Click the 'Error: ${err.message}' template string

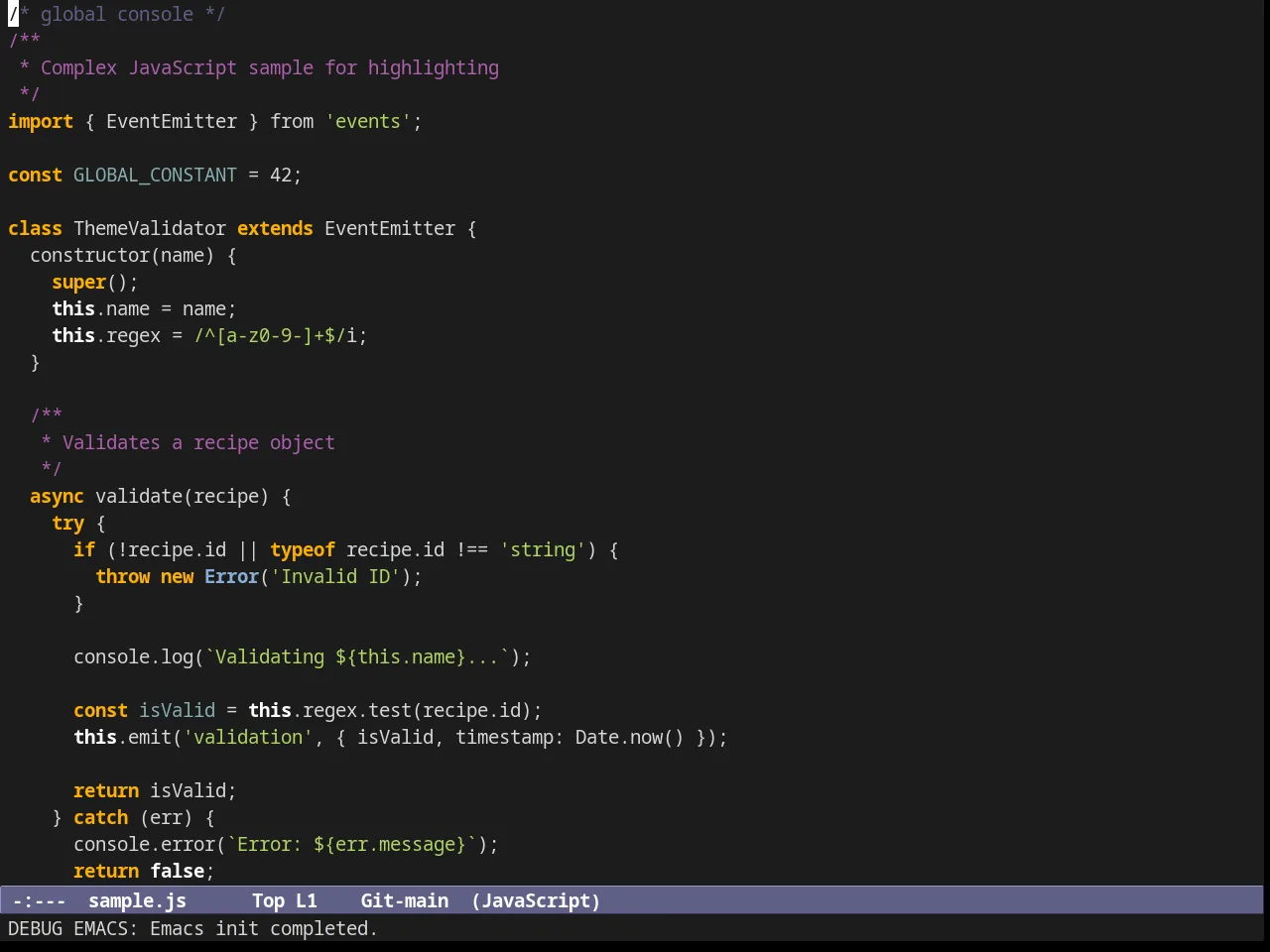[351, 844]
